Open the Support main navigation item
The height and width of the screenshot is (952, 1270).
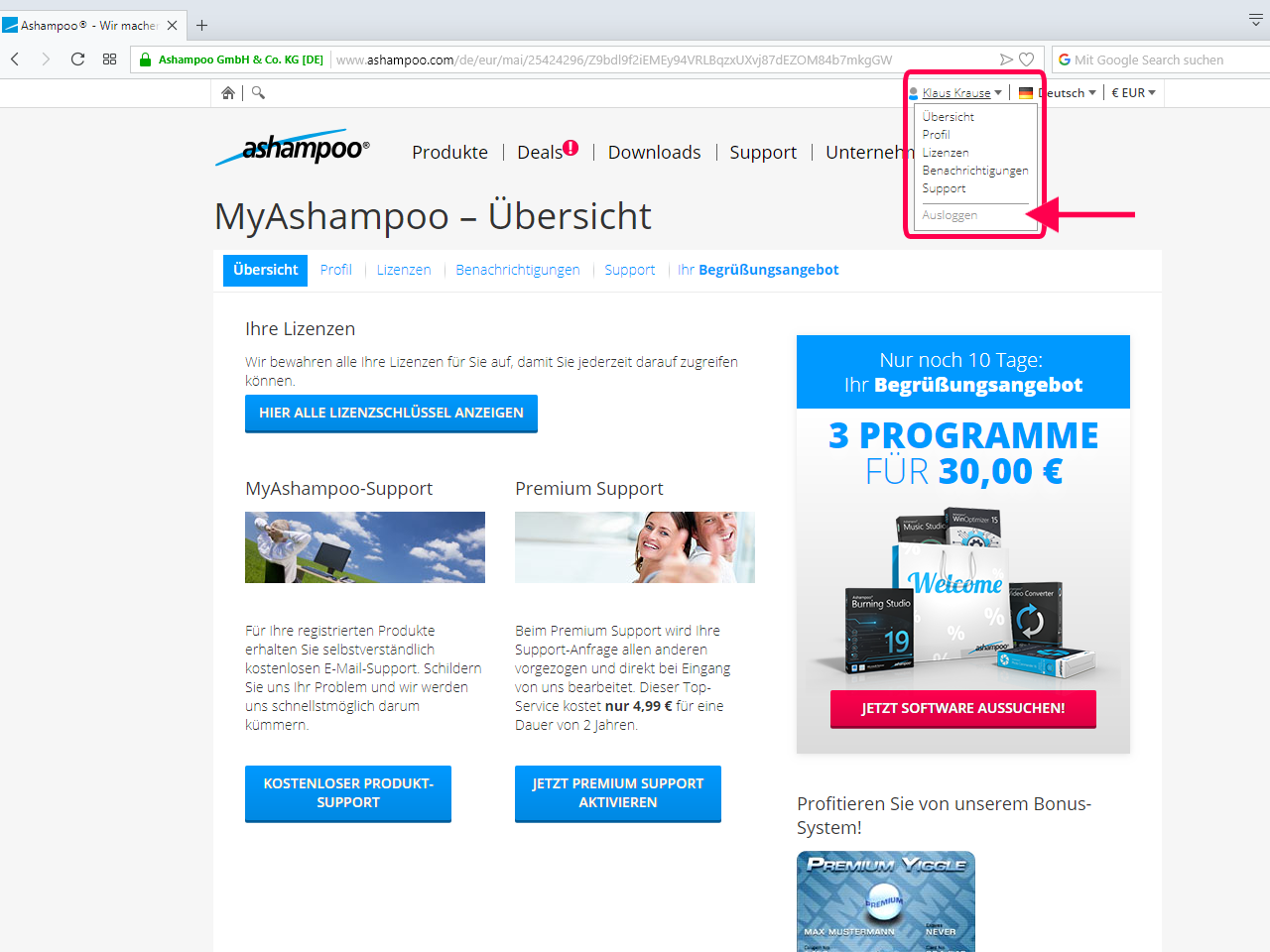pos(763,152)
